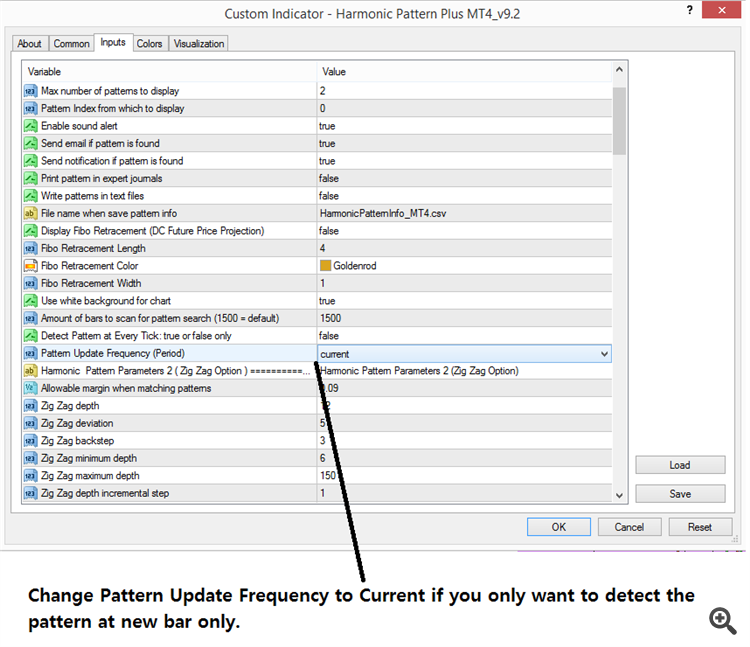750x647 pixels.
Task: Click the integer icon for Zig Zag maximum depth
Action: pos(30,476)
